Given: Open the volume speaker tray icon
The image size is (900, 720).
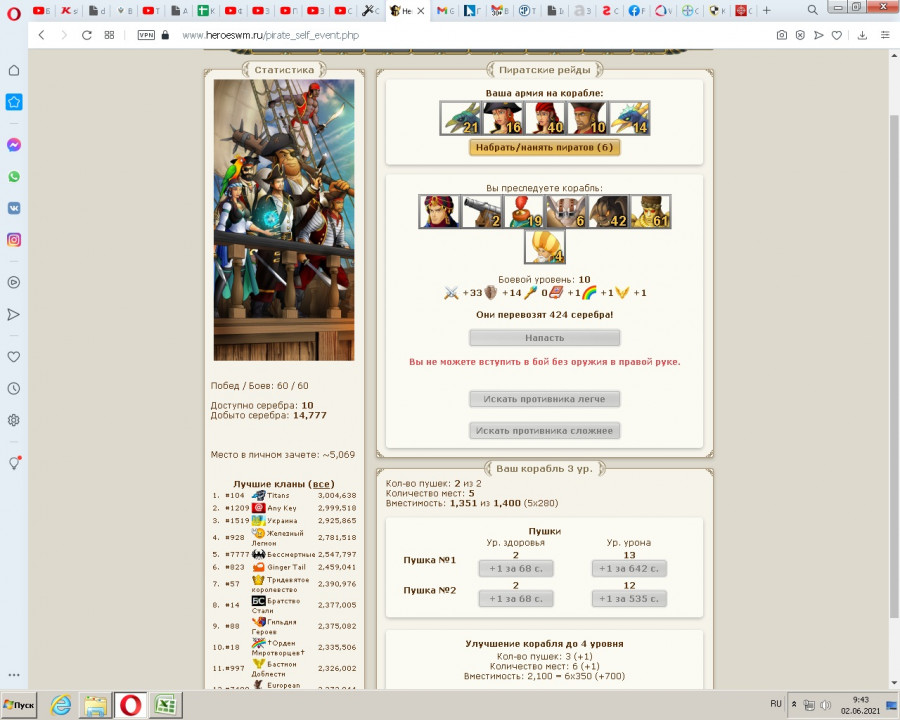Looking at the screenshot, I should click(825, 704).
